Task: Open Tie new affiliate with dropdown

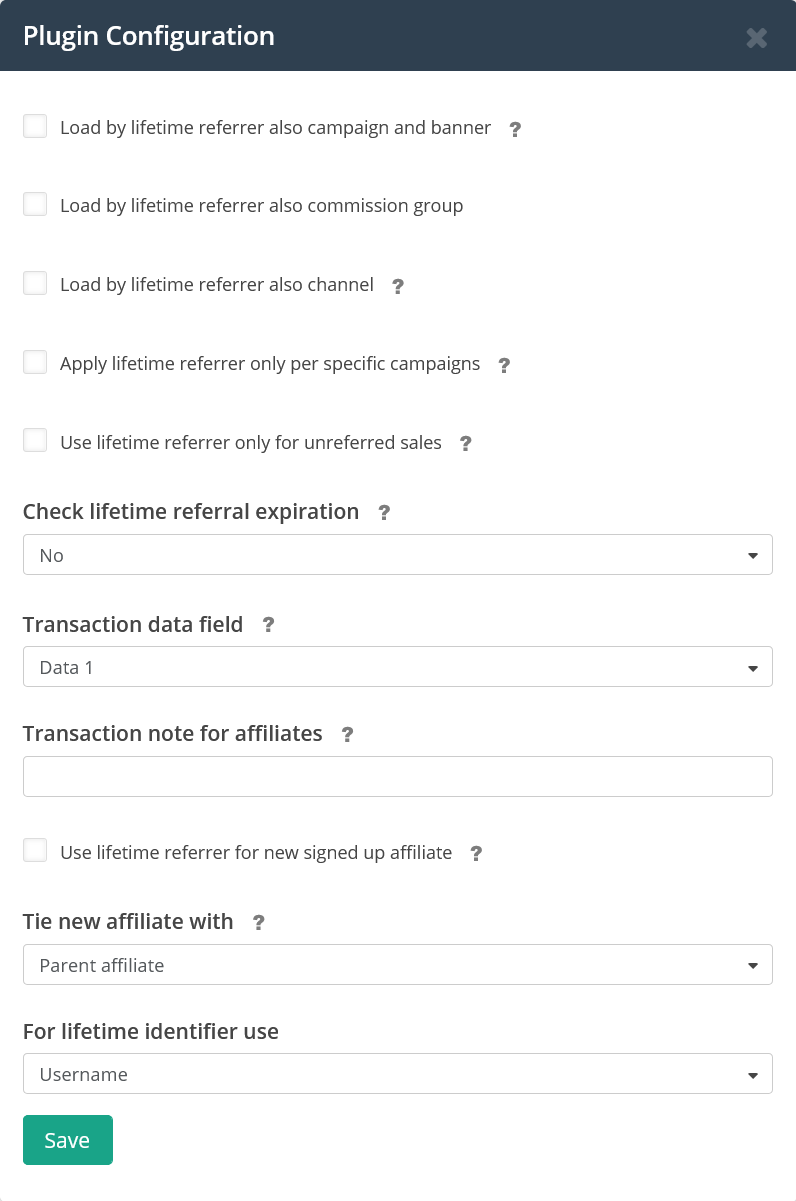Action: (x=397, y=965)
